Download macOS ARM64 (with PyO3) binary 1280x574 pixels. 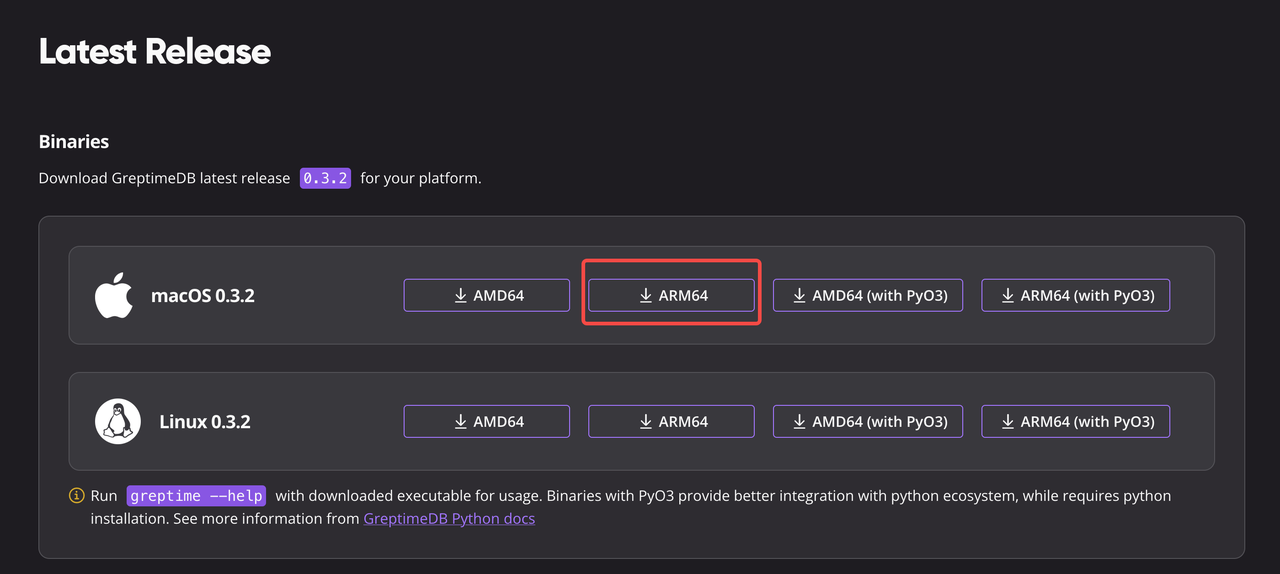pos(1075,295)
